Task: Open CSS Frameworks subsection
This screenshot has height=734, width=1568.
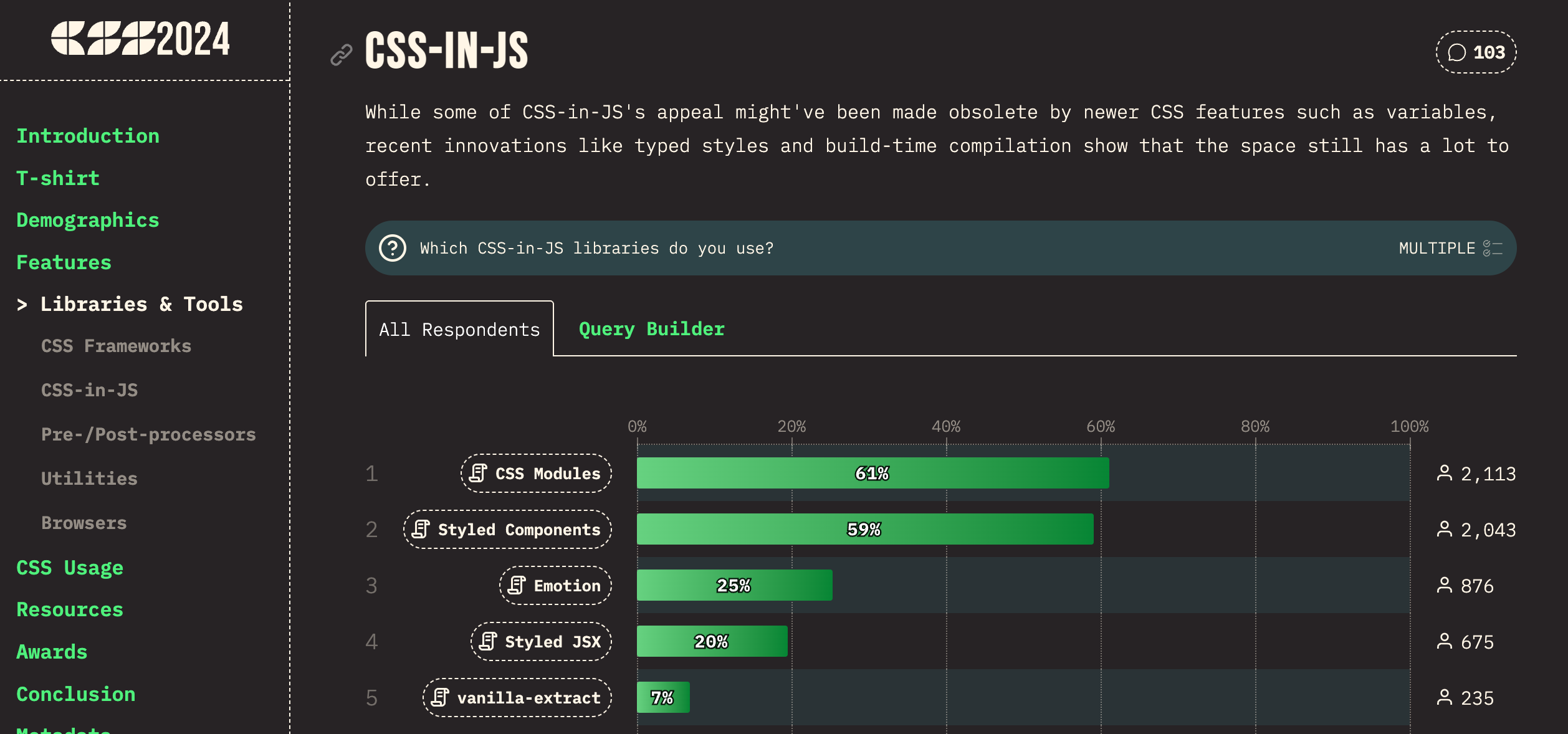Action: pos(116,346)
